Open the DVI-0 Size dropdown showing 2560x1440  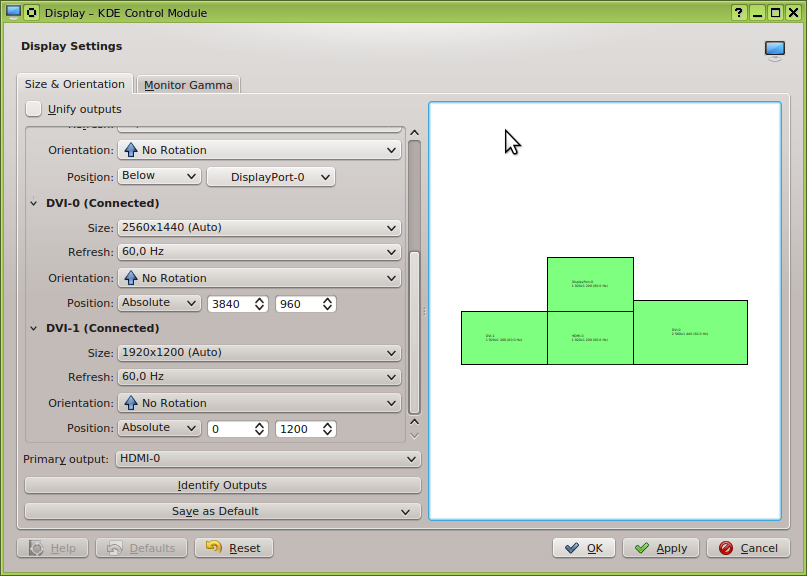[259, 228]
